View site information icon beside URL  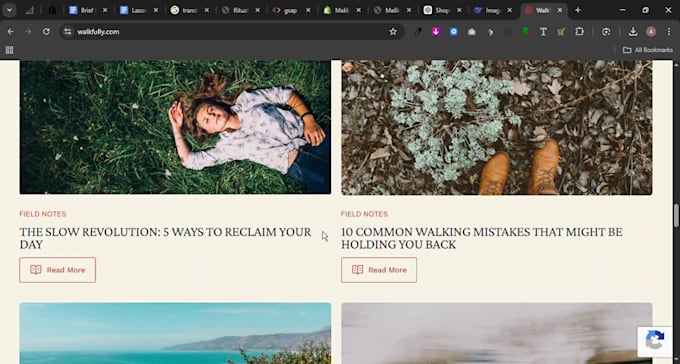tap(68, 32)
